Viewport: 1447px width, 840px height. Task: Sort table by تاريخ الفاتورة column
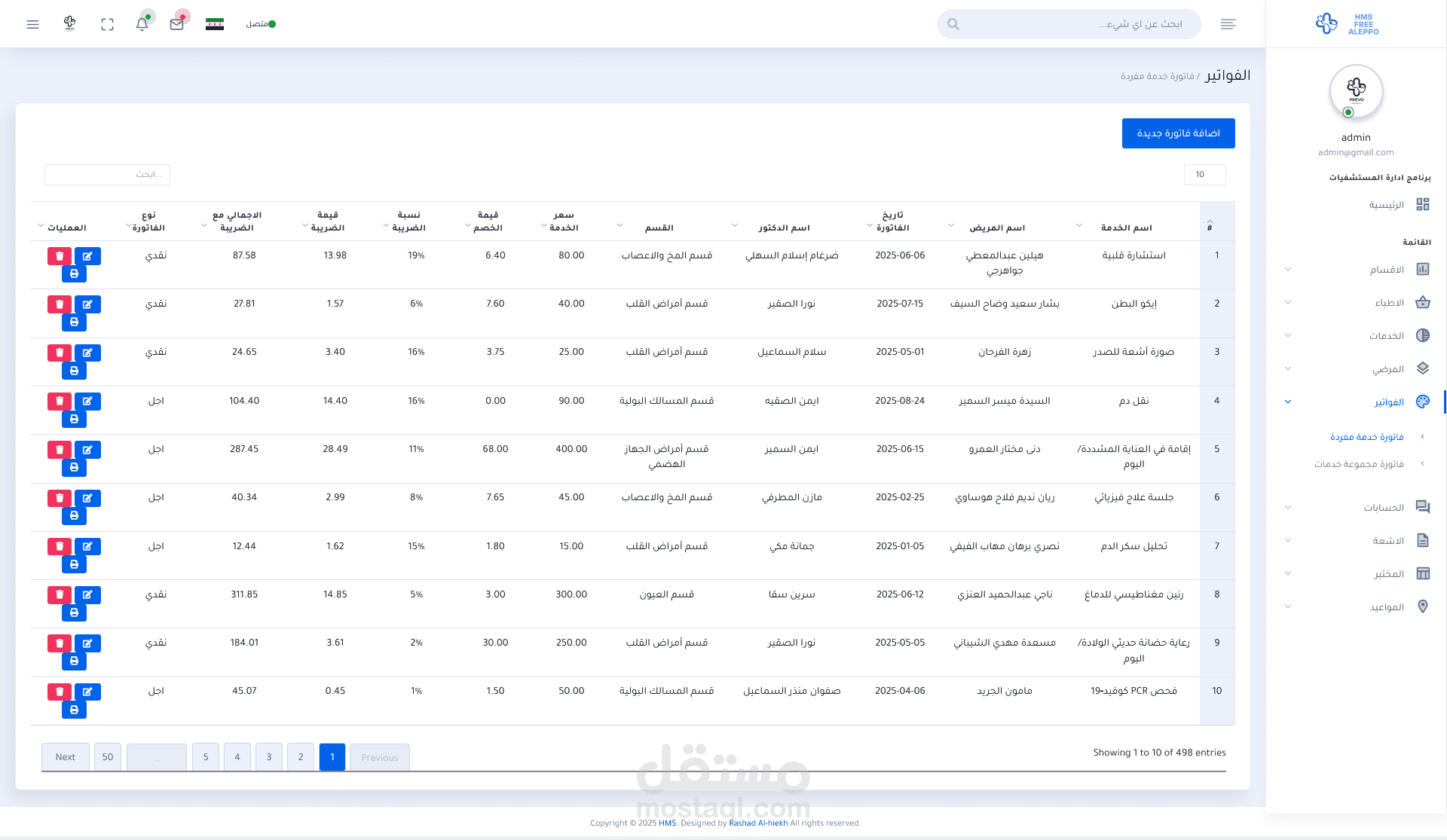pos(893,221)
